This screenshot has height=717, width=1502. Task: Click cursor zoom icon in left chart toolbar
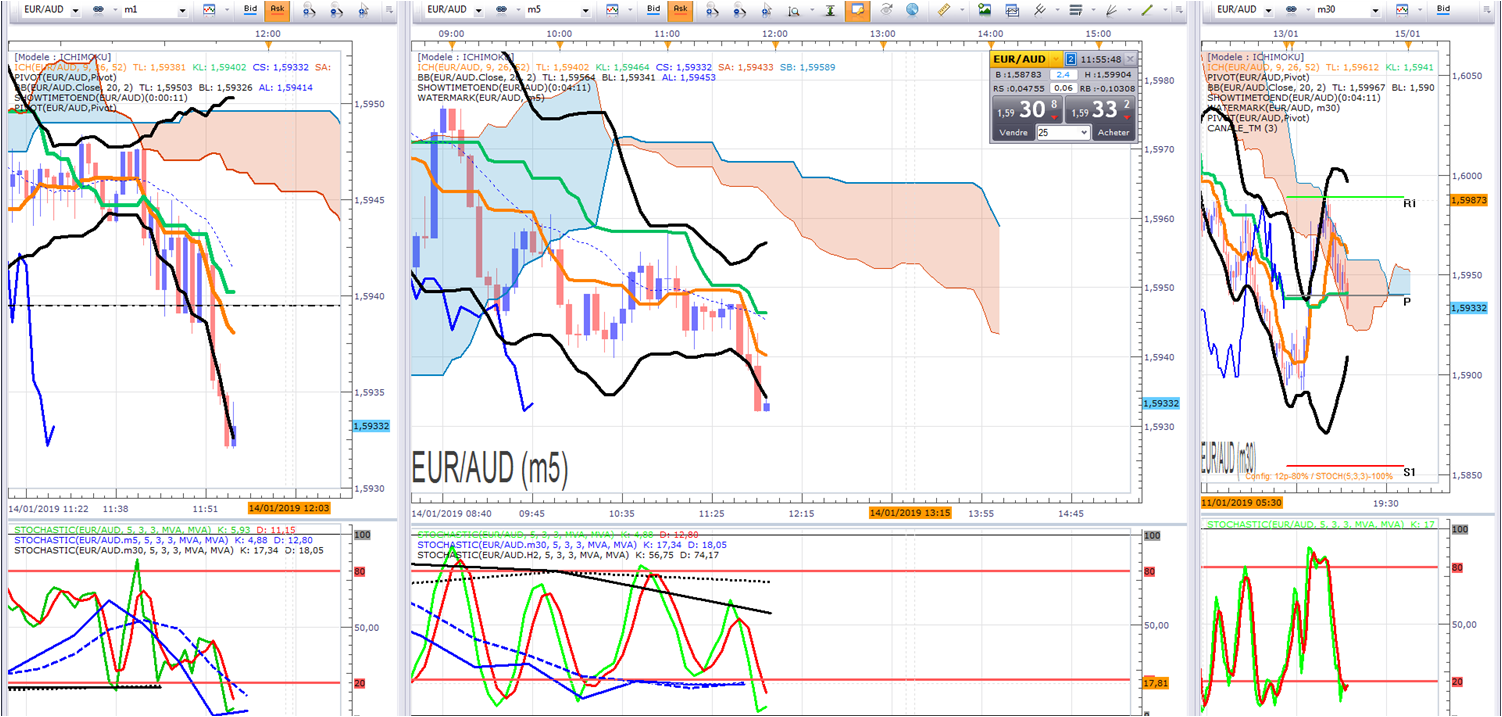click(x=363, y=10)
